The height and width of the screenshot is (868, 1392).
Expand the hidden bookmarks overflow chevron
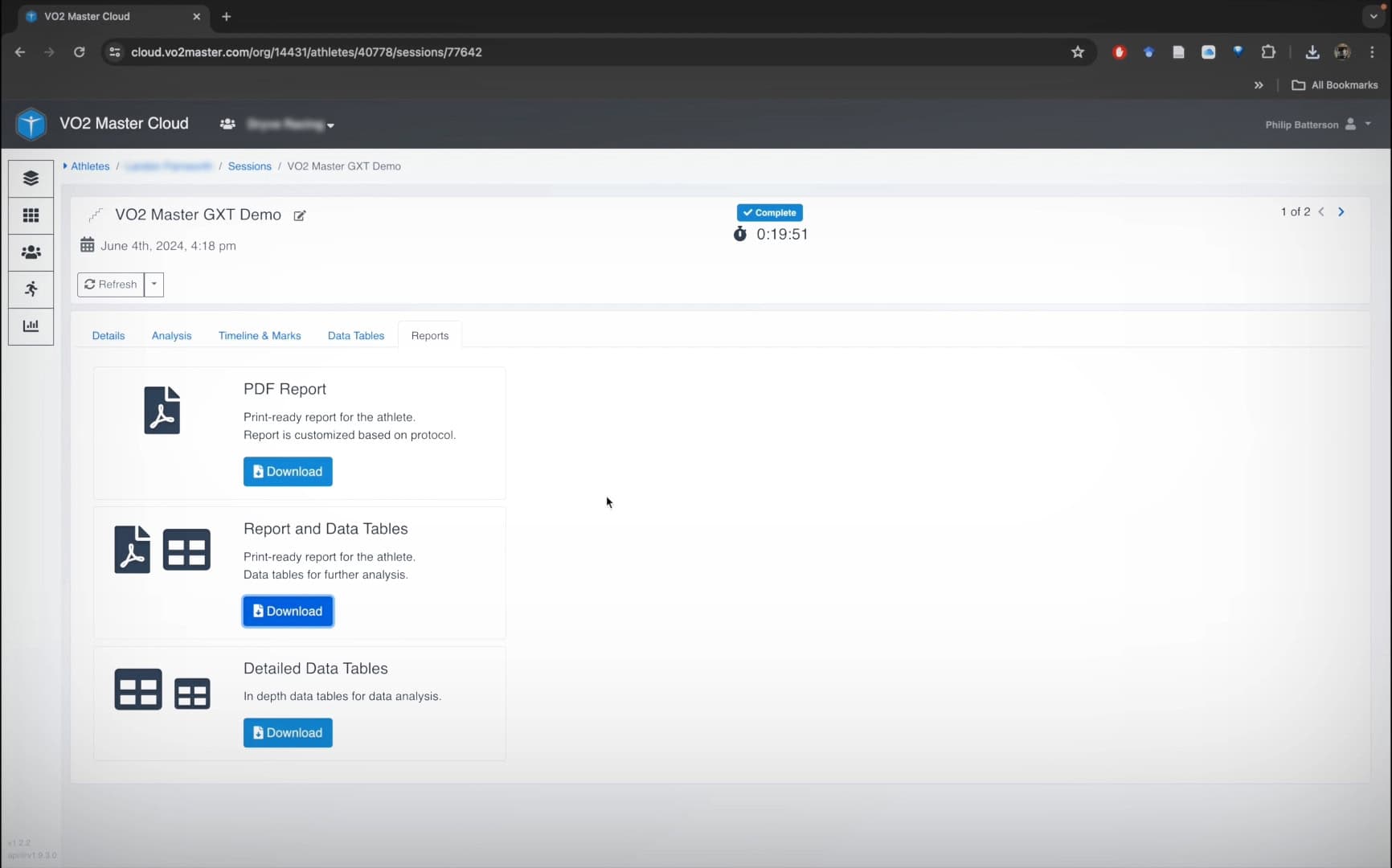pyautogui.click(x=1259, y=85)
